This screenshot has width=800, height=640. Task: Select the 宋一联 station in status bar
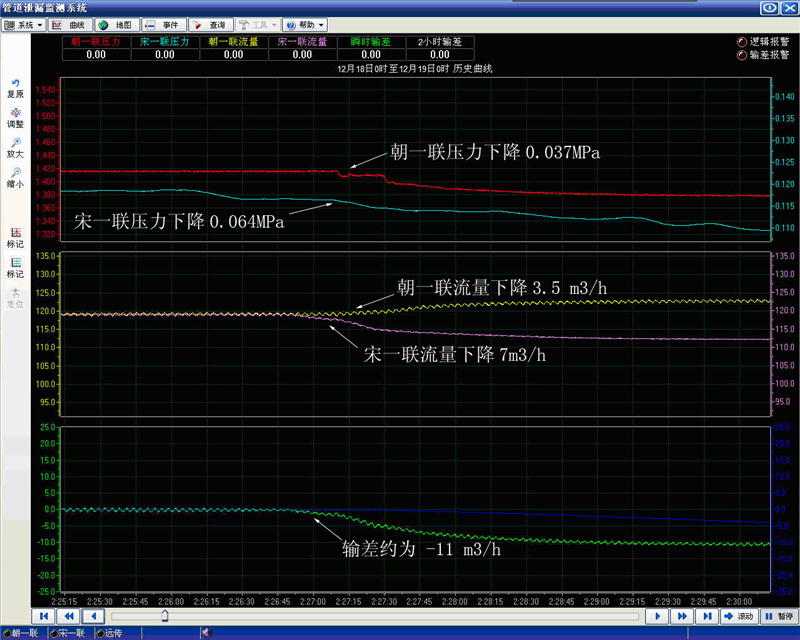coord(69,634)
